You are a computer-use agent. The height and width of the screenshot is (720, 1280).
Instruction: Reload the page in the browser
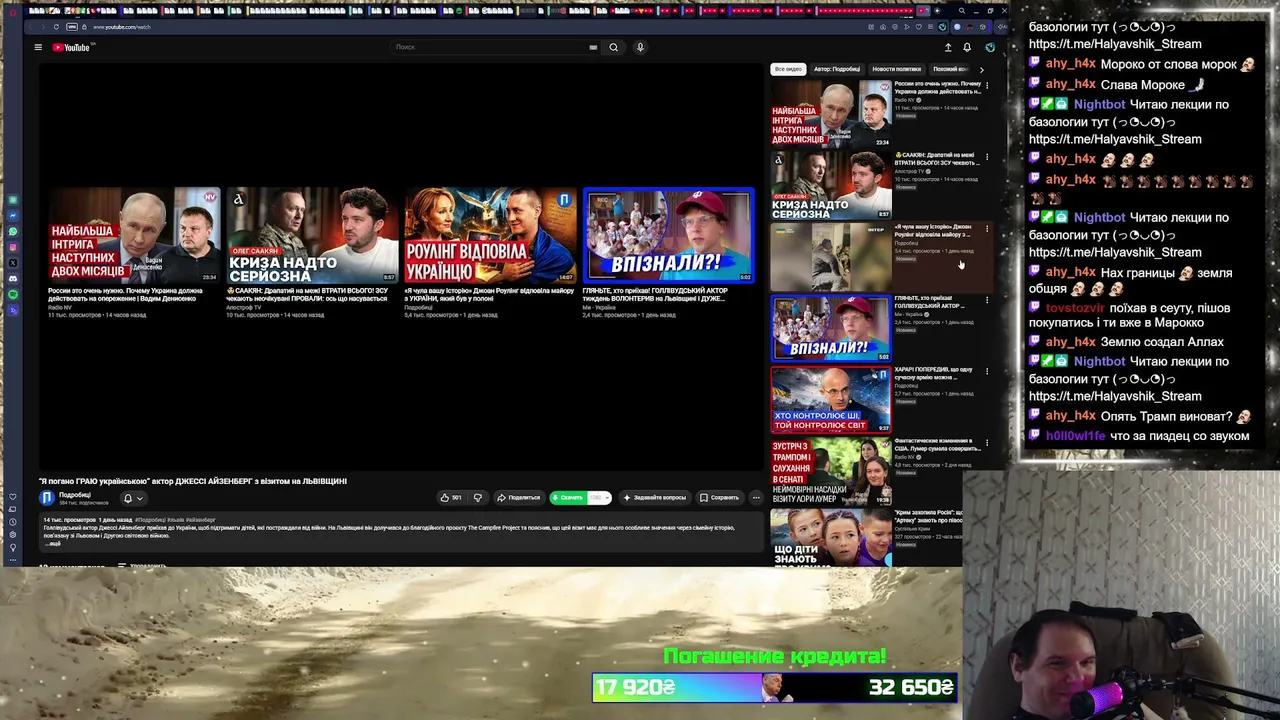point(56,27)
